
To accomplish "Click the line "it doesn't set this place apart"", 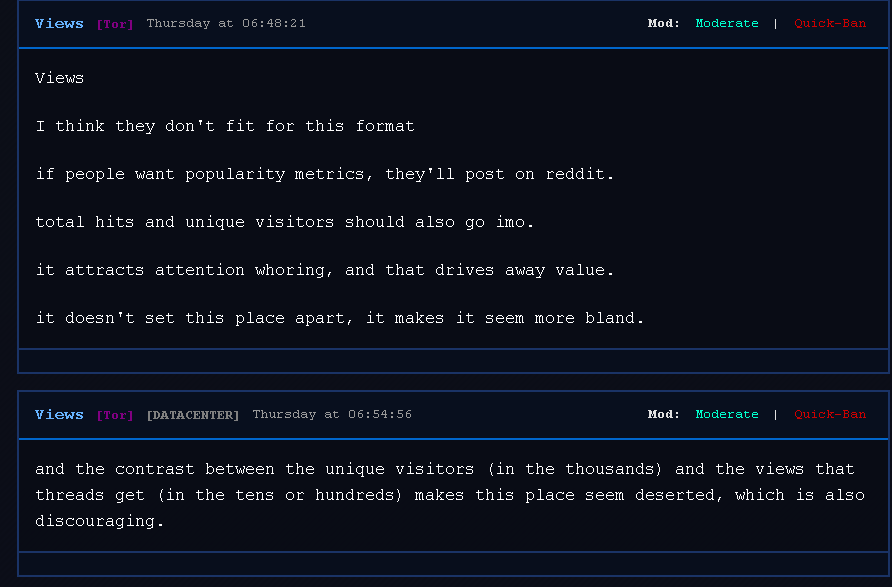I will 340,318.
